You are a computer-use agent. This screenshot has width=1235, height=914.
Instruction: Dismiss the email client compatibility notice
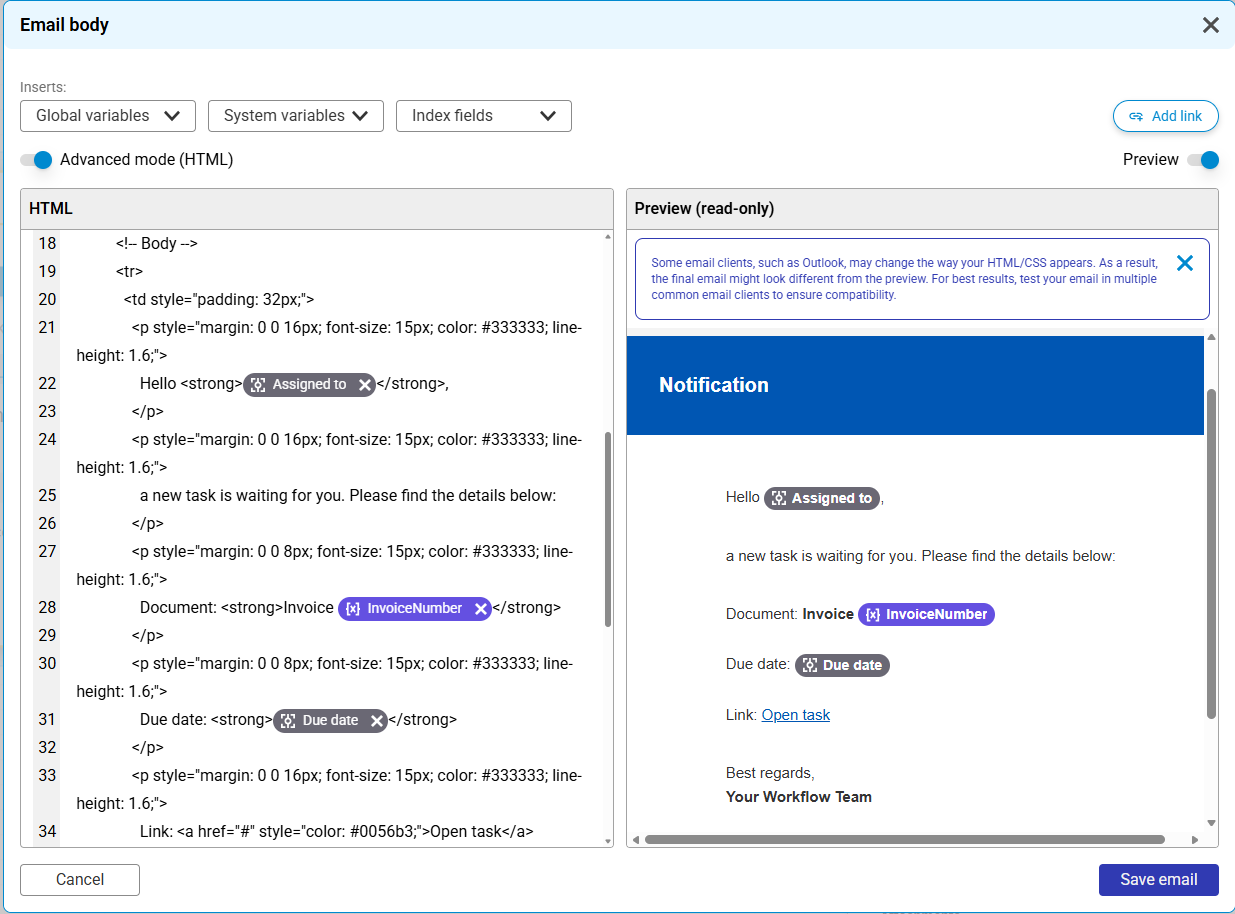1185,263
